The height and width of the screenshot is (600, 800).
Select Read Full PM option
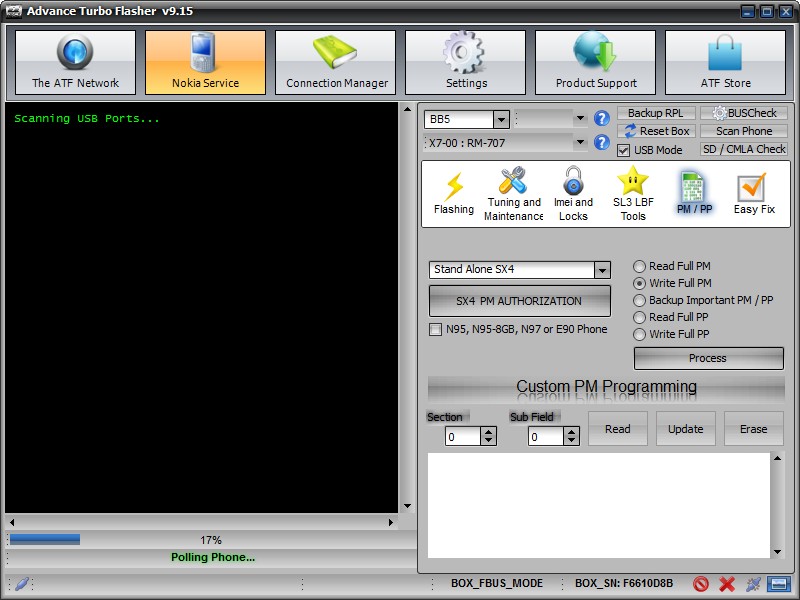tap(639, 266)
